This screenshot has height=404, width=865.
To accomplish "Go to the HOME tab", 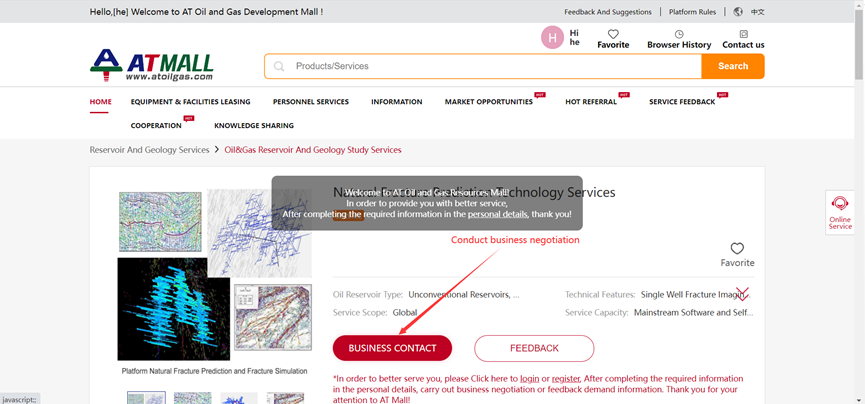I will [100, 102].
